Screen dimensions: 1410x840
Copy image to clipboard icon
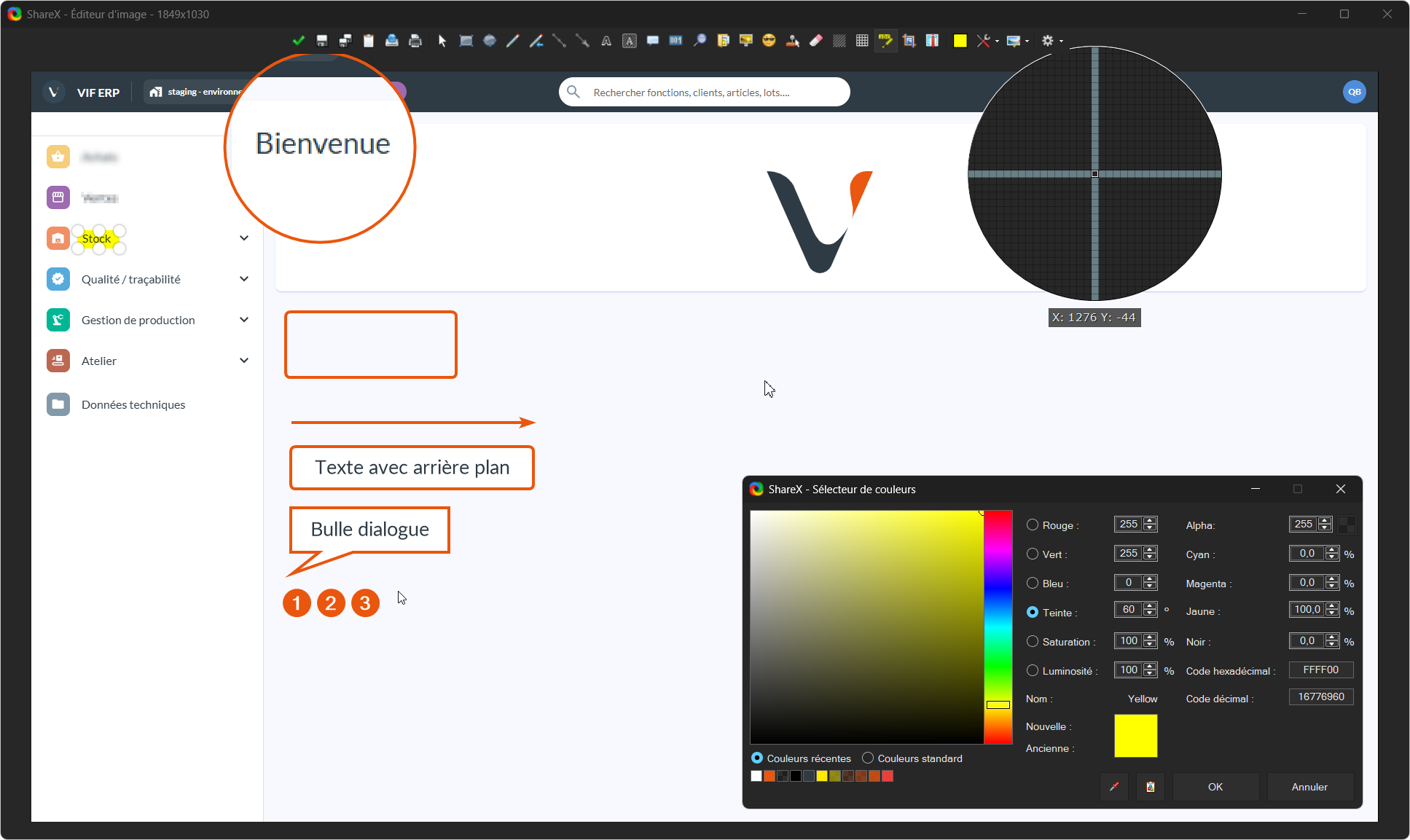click(x=369, y=41)
